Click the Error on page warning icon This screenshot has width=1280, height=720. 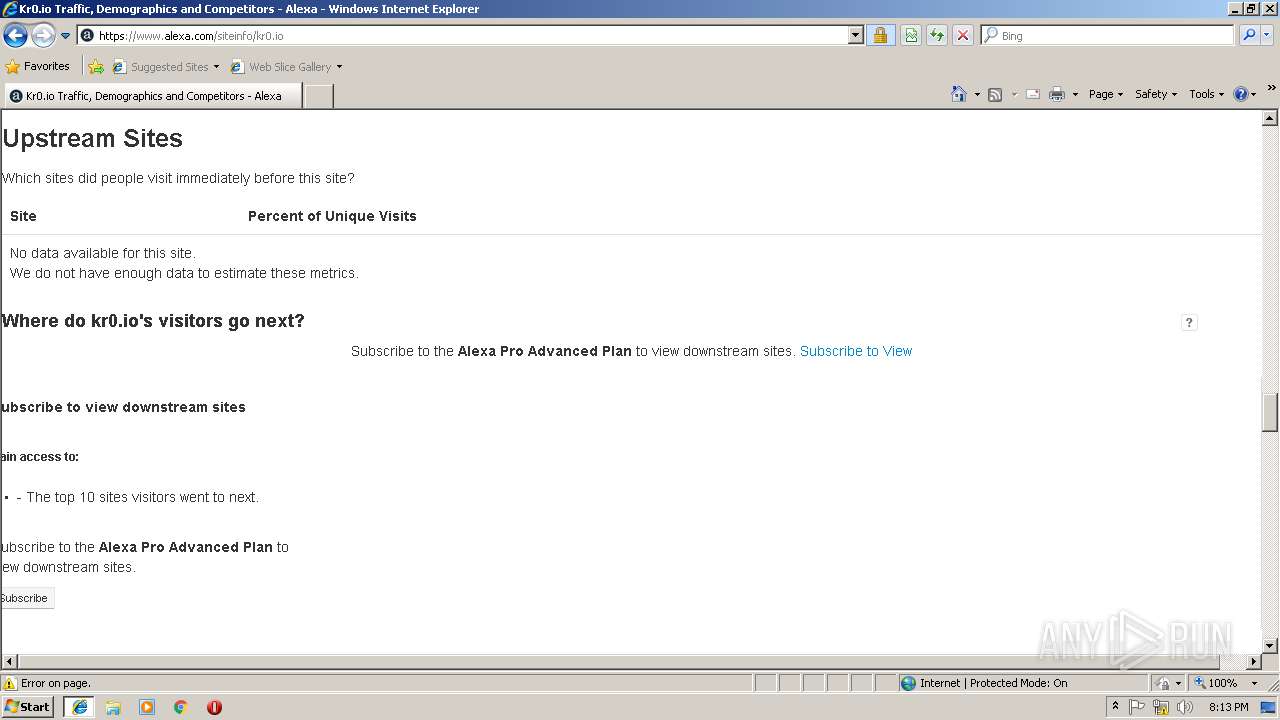point(10,684)
